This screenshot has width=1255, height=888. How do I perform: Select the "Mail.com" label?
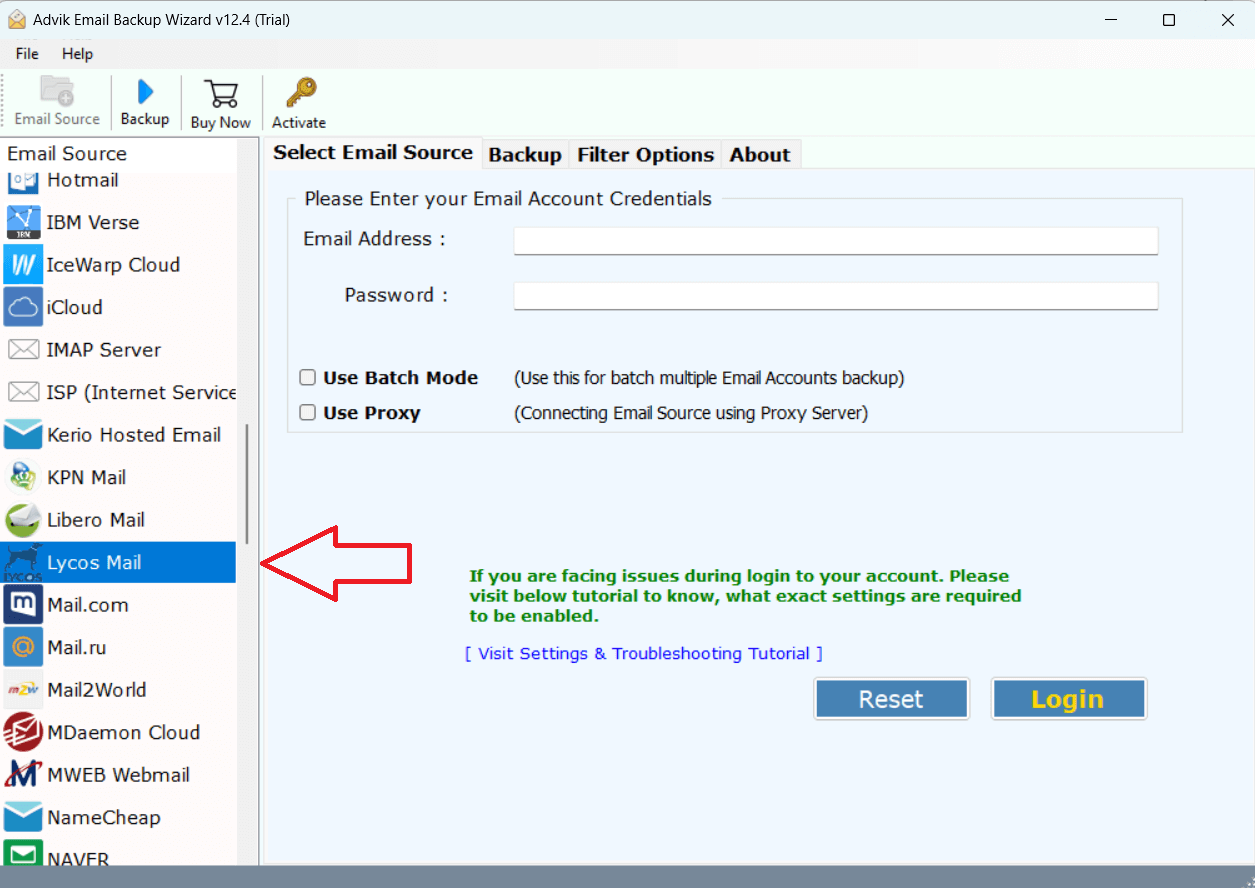pyautogui.click(x=88, y=605)
